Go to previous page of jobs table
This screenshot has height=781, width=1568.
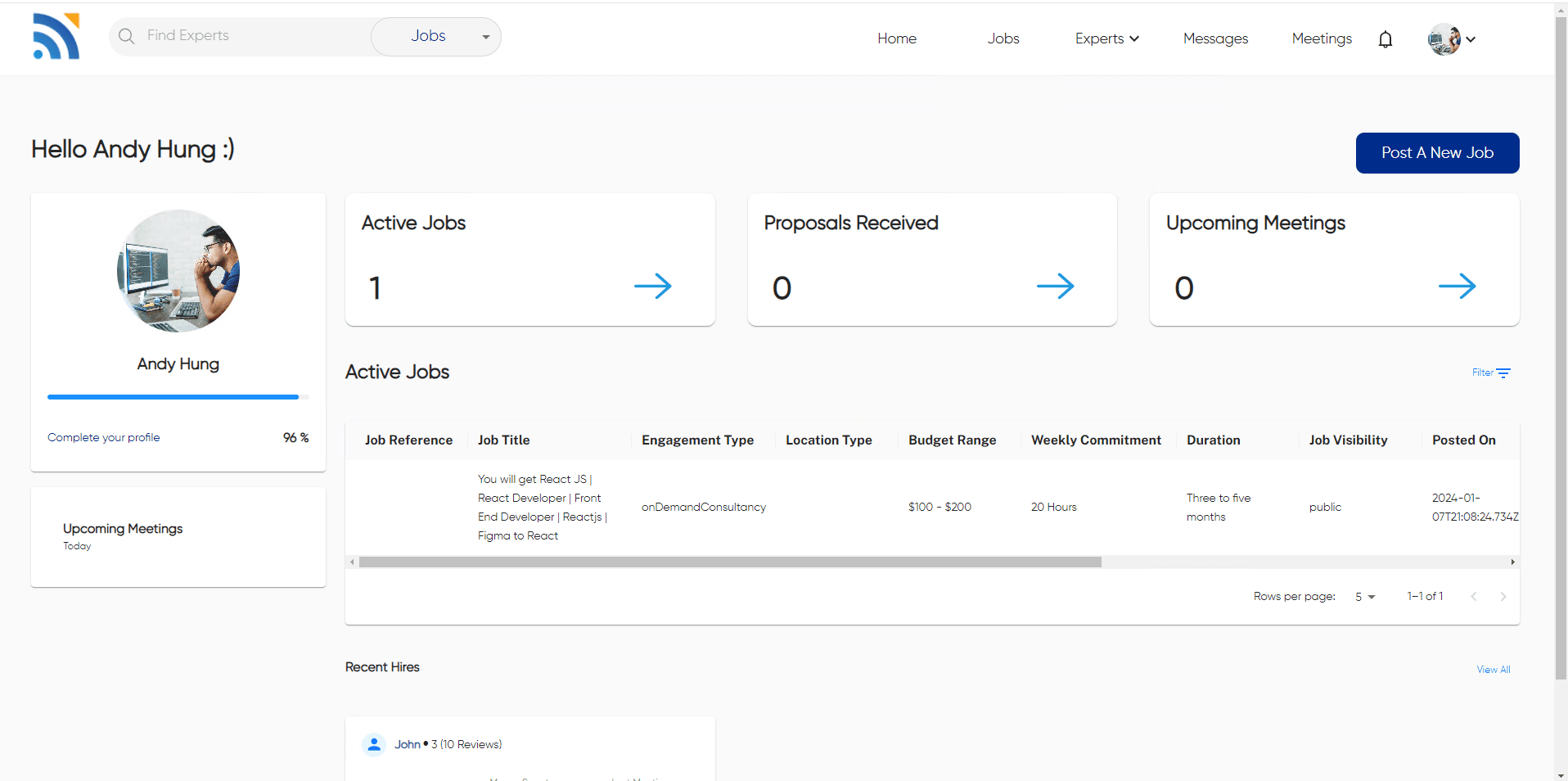pyautogui.click(x=1473, y=597)
